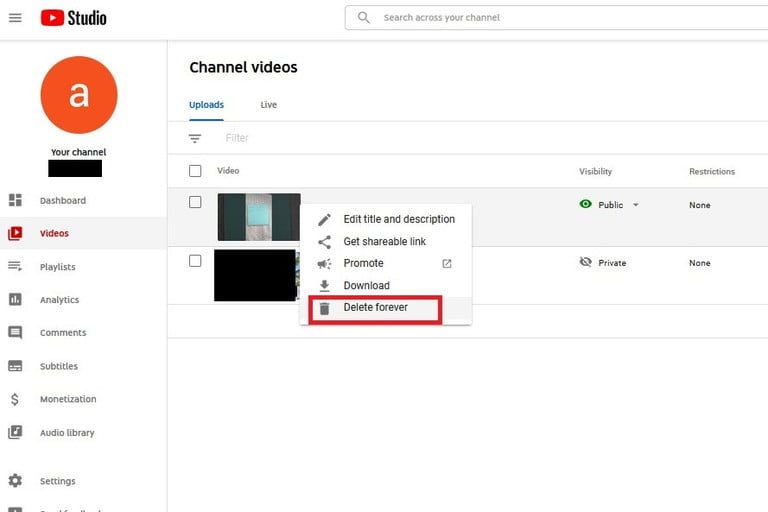
Task: Choose Delete forever from context menu
Action: click(375, 308)
